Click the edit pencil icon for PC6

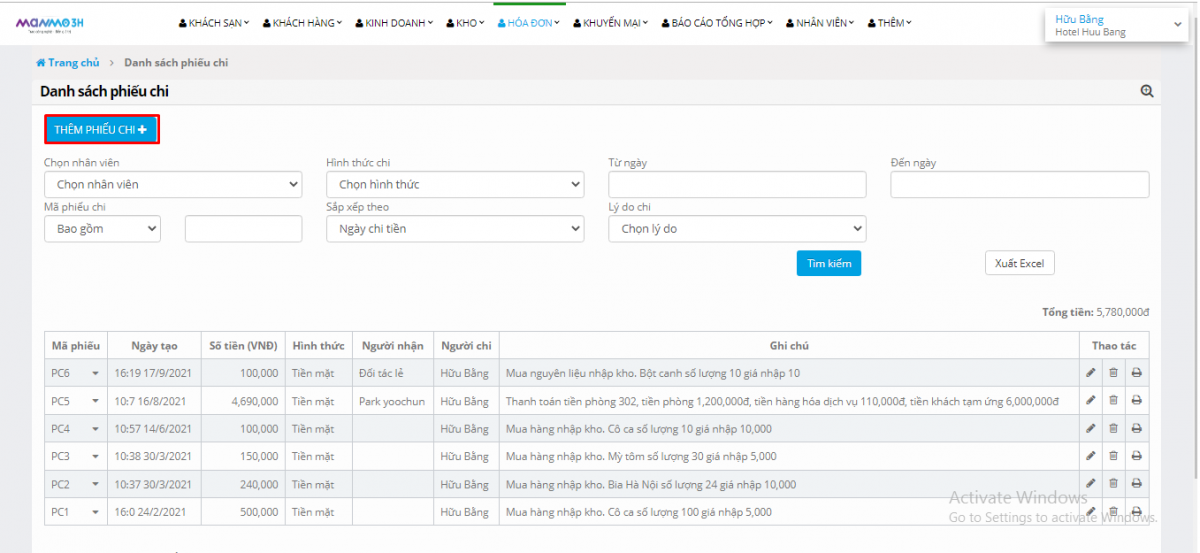pyautogui.click(x=1091, y=373)
